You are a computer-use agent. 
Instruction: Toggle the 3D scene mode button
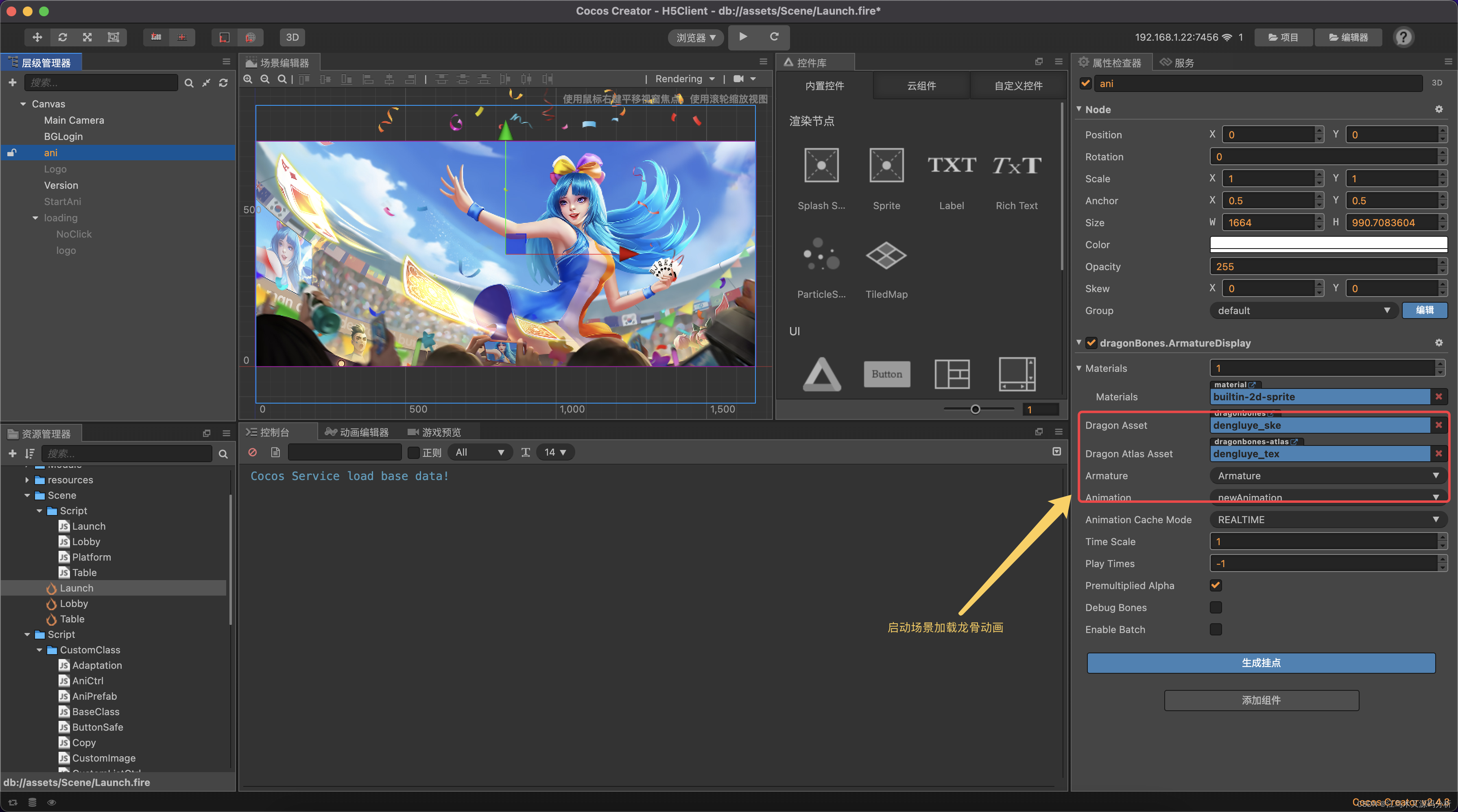[x=292, y=37]
